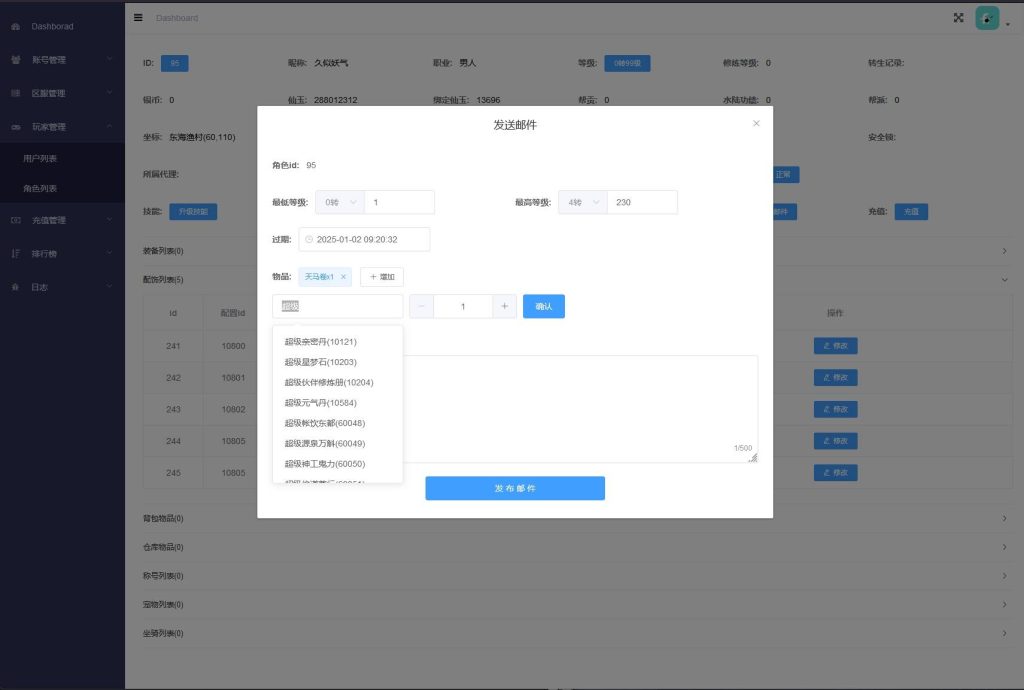Click the 账号管理 icon in the sidebar
Image resolution: width=1024 pixels, height=690 pixels.
click(x=14, y=59)
